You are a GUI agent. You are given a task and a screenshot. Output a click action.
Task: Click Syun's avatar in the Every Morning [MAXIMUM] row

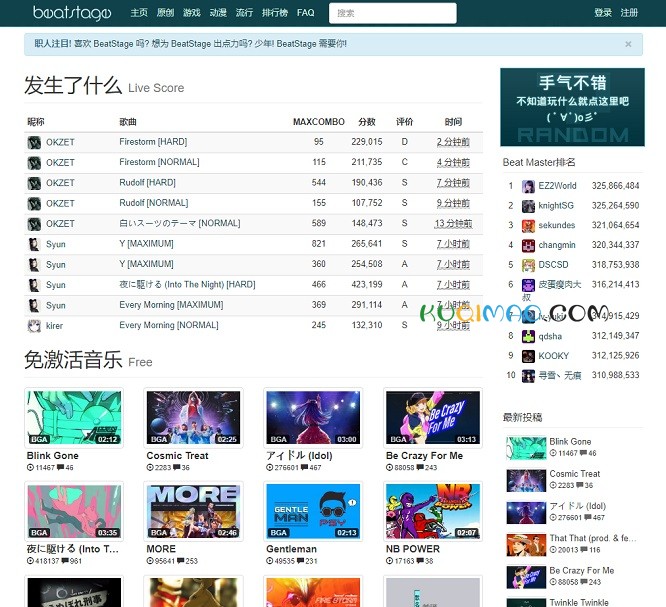pos(34,305)
